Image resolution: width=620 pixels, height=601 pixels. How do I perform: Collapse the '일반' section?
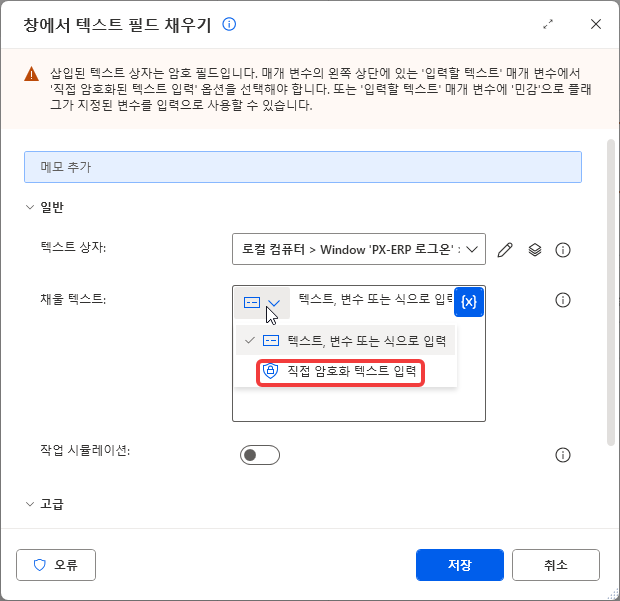30,207
